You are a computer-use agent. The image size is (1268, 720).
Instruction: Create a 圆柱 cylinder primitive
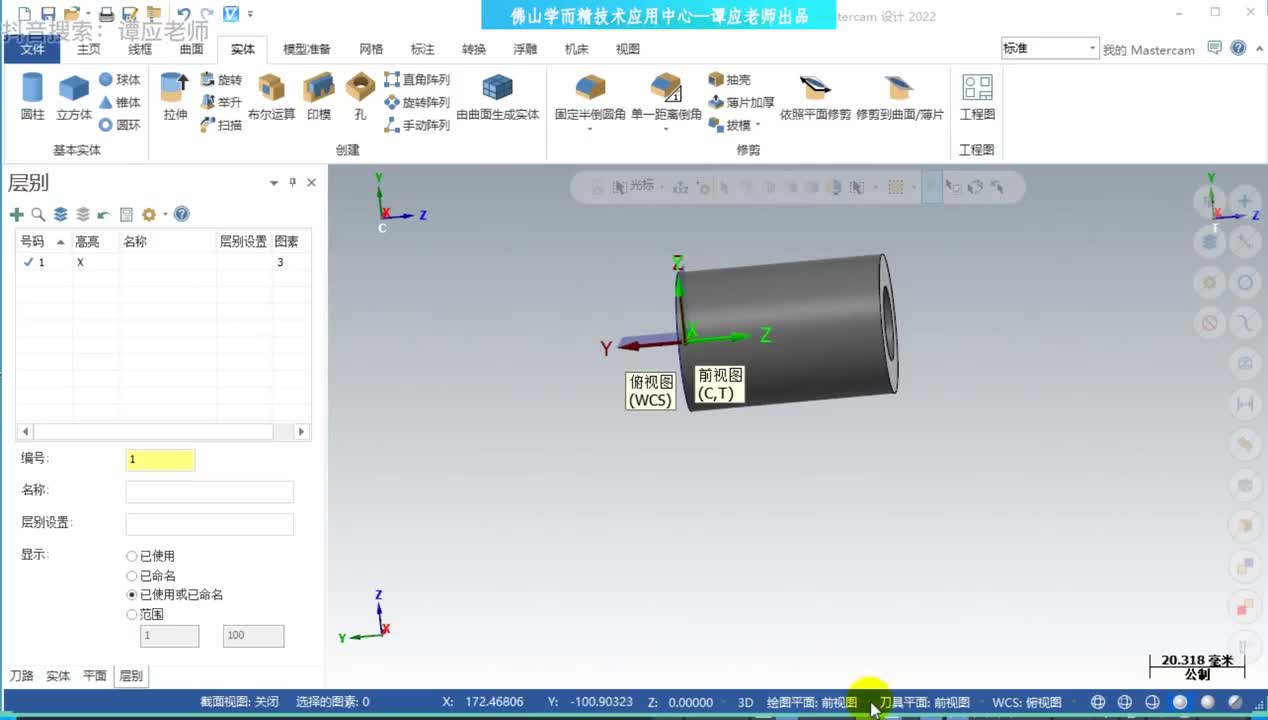pyautogui.click(x=33, y=97)
